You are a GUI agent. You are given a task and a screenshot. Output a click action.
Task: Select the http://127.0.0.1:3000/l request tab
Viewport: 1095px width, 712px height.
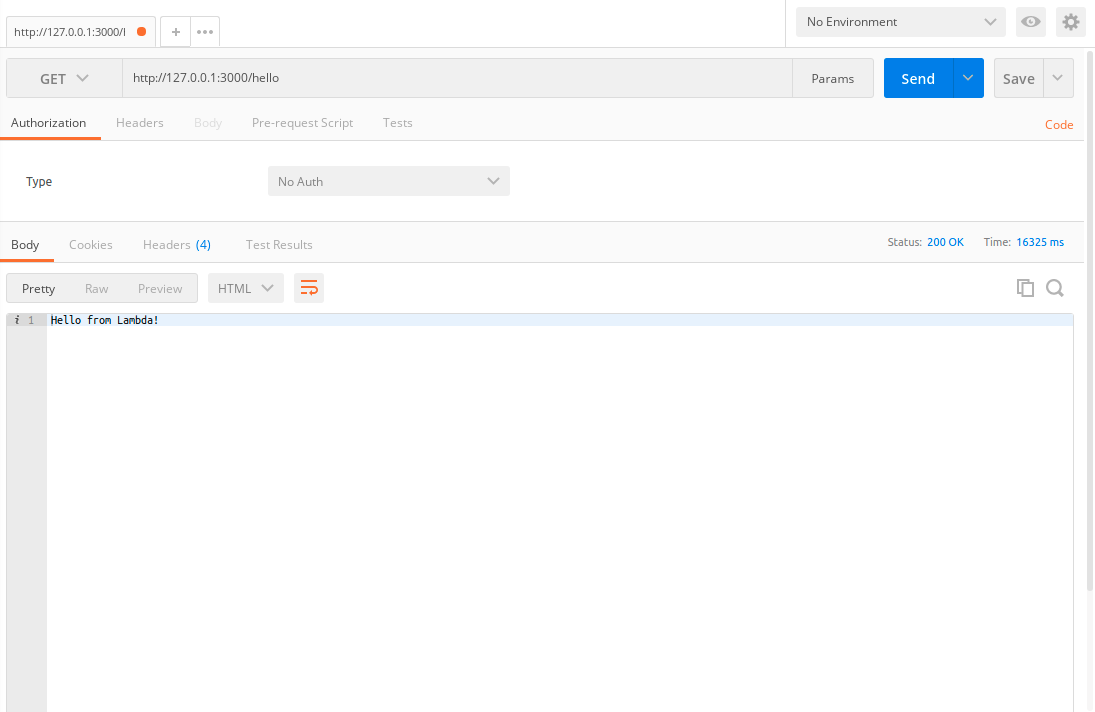[x=80, y=32]
